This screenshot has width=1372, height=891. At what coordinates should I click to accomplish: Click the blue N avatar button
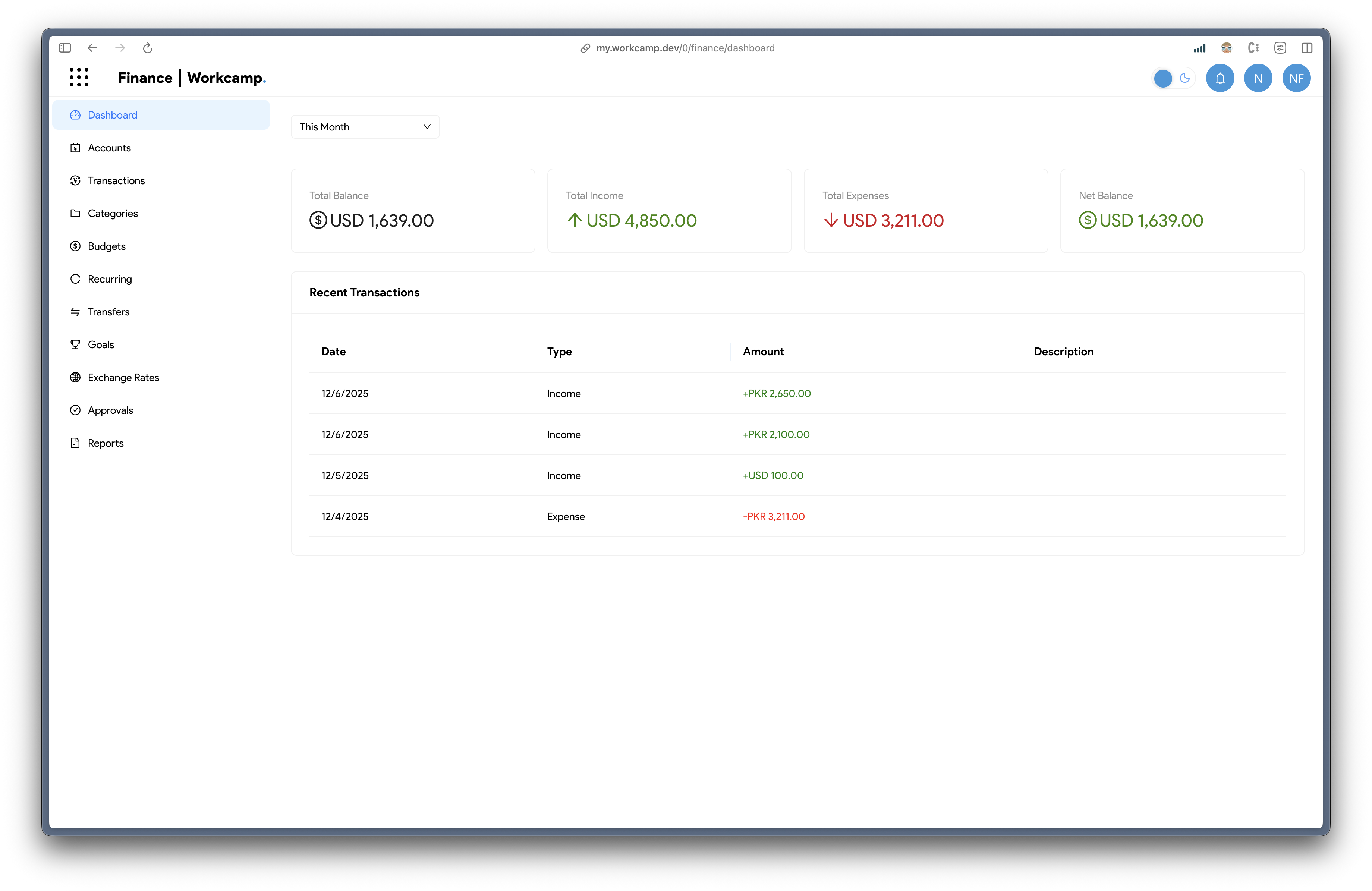point(1258,78)
